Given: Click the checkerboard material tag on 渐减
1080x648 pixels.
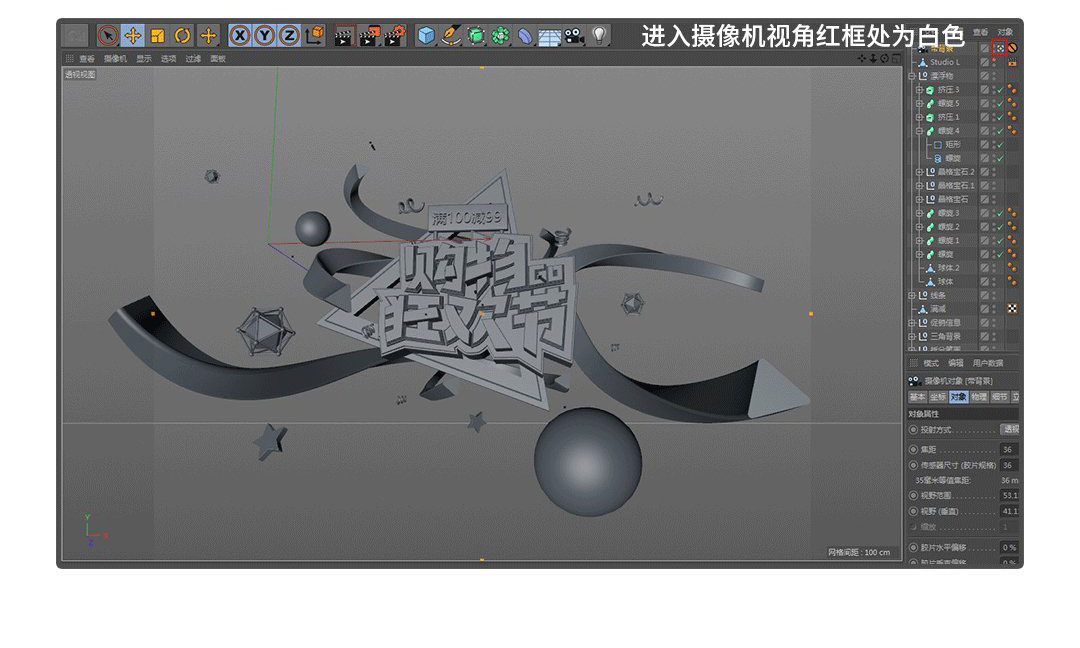Looking at the screenshot, I should click(1012, 309).
